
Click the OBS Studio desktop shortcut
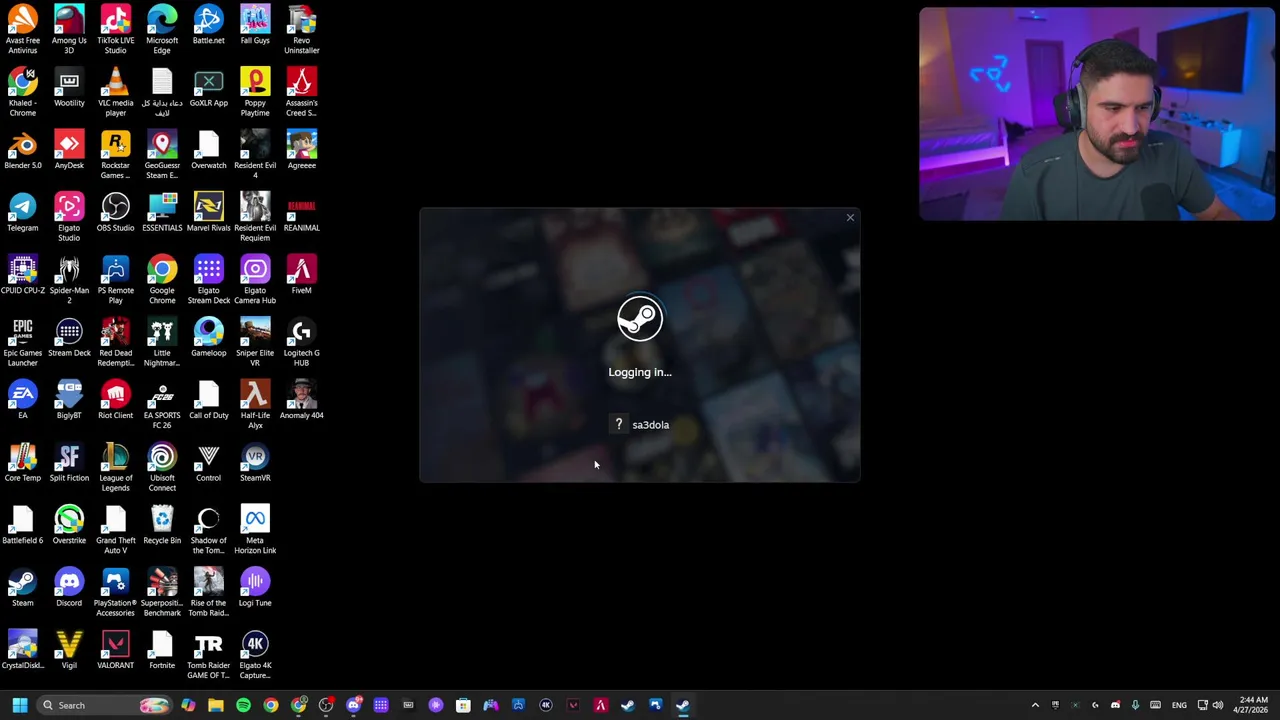coord(115,212)
